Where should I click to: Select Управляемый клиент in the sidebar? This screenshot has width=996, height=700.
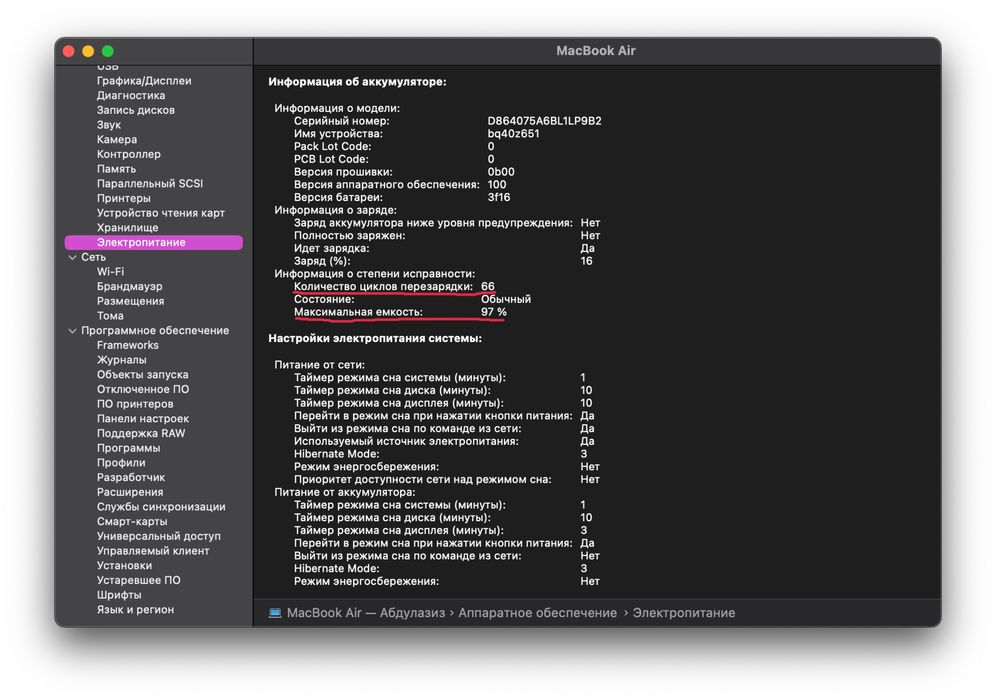(x=153, y=551)
